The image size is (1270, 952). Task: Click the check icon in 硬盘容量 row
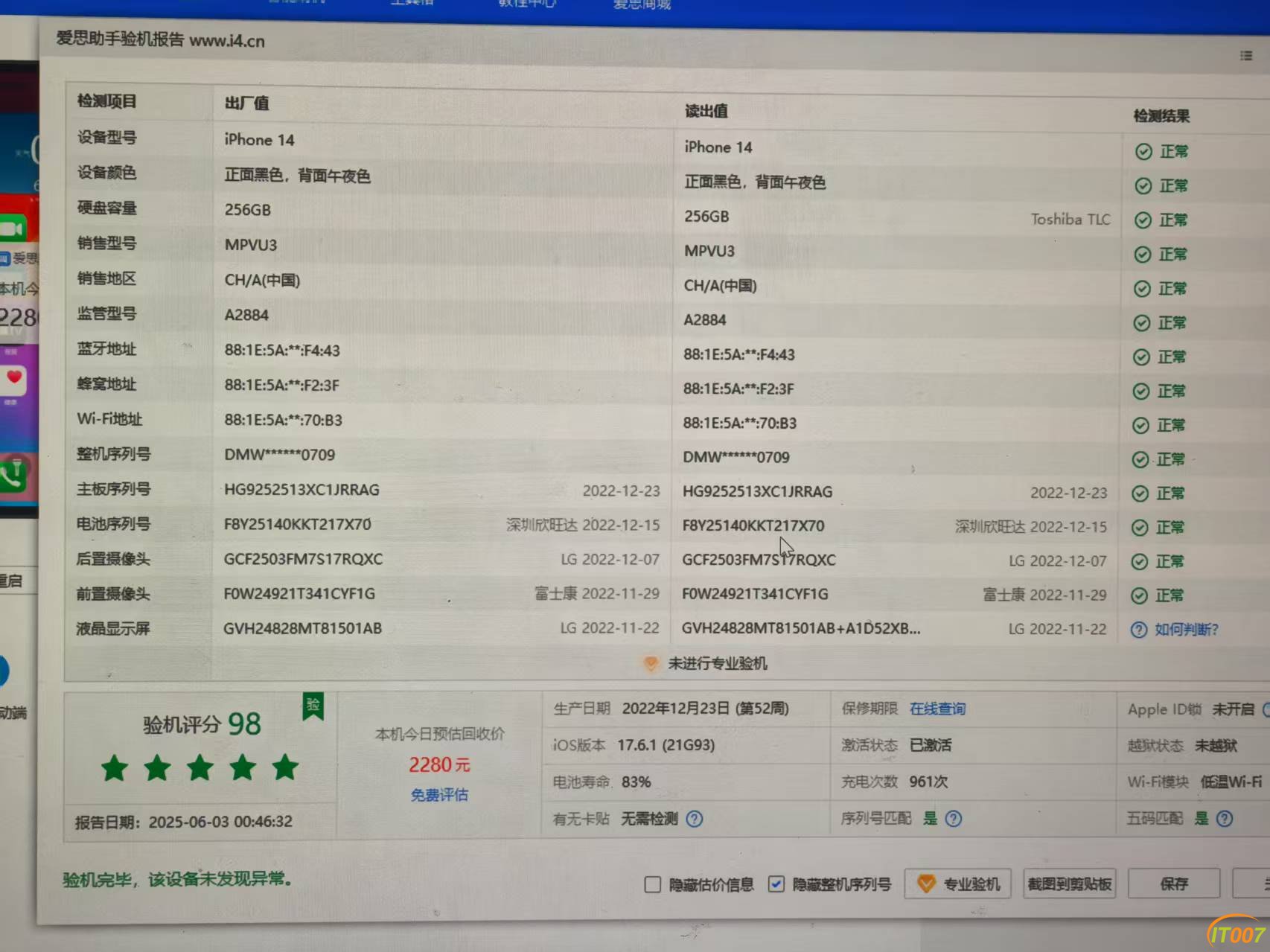coord(1143,220)
